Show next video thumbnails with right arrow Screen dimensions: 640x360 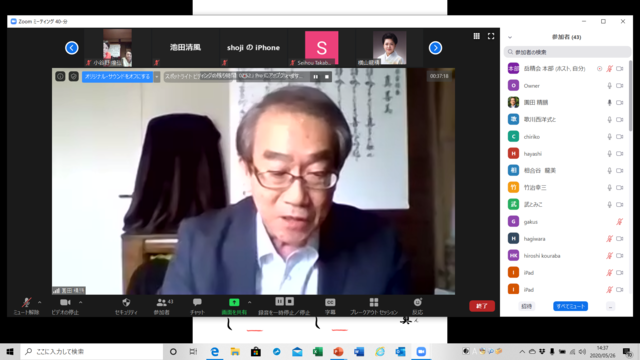tap(435, 48)
